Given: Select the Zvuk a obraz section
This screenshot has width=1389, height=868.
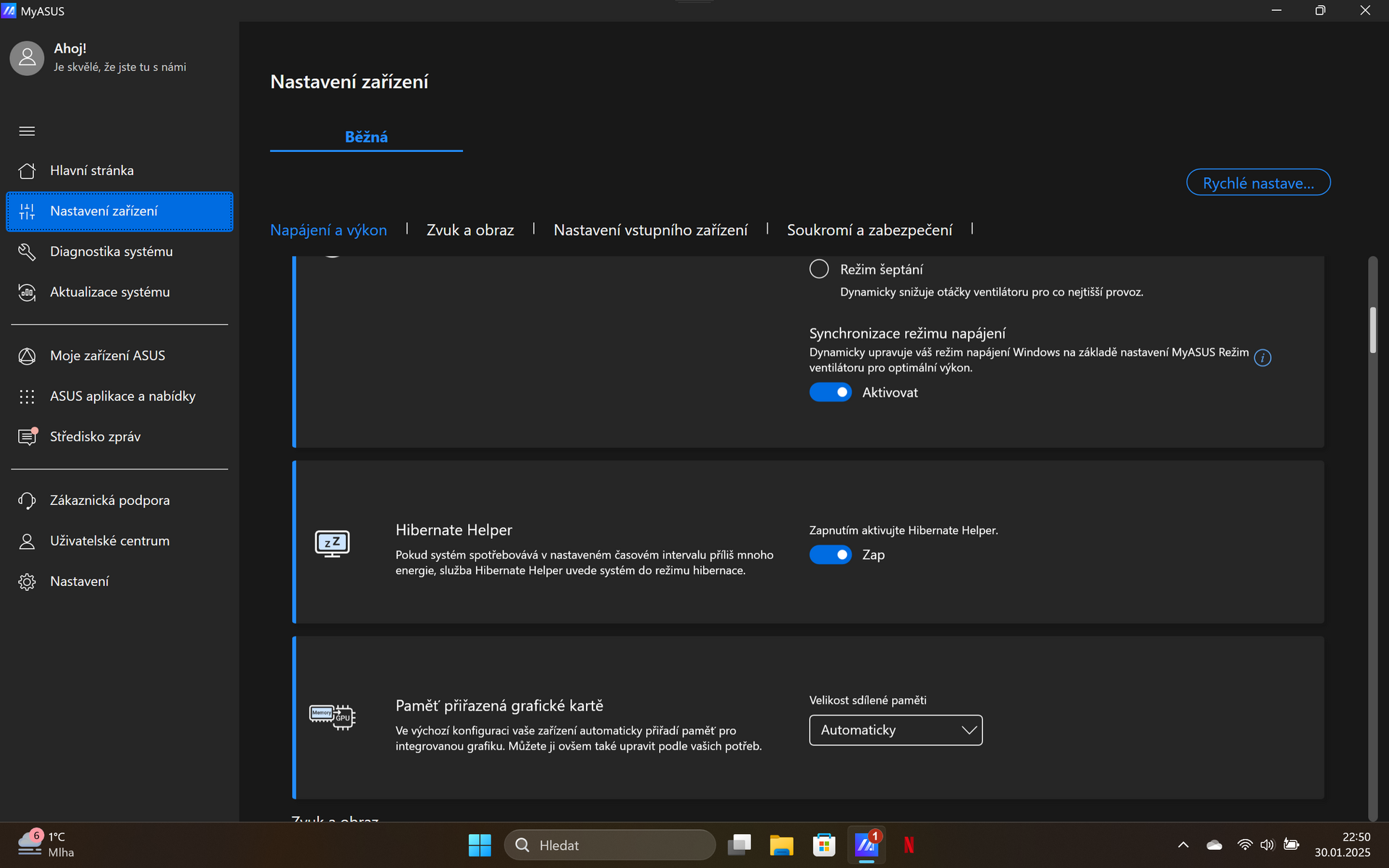Looking at the screenshot, I should pyautogui.click(x=470, y=230).
